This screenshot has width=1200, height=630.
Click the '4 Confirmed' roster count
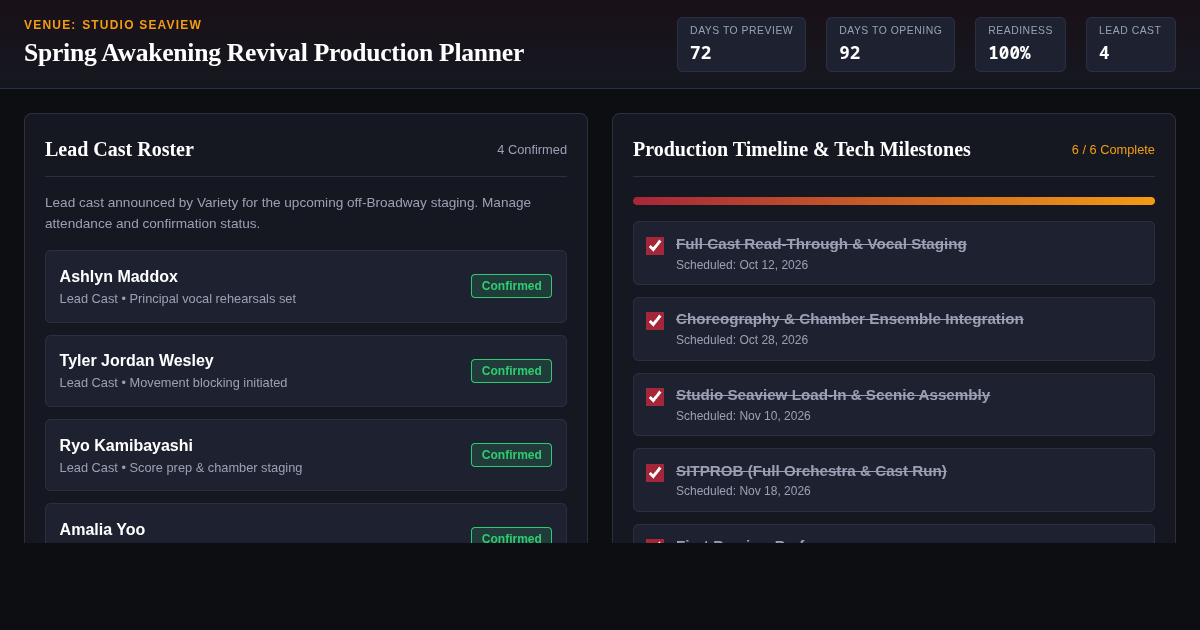click(x=532, y=150)
